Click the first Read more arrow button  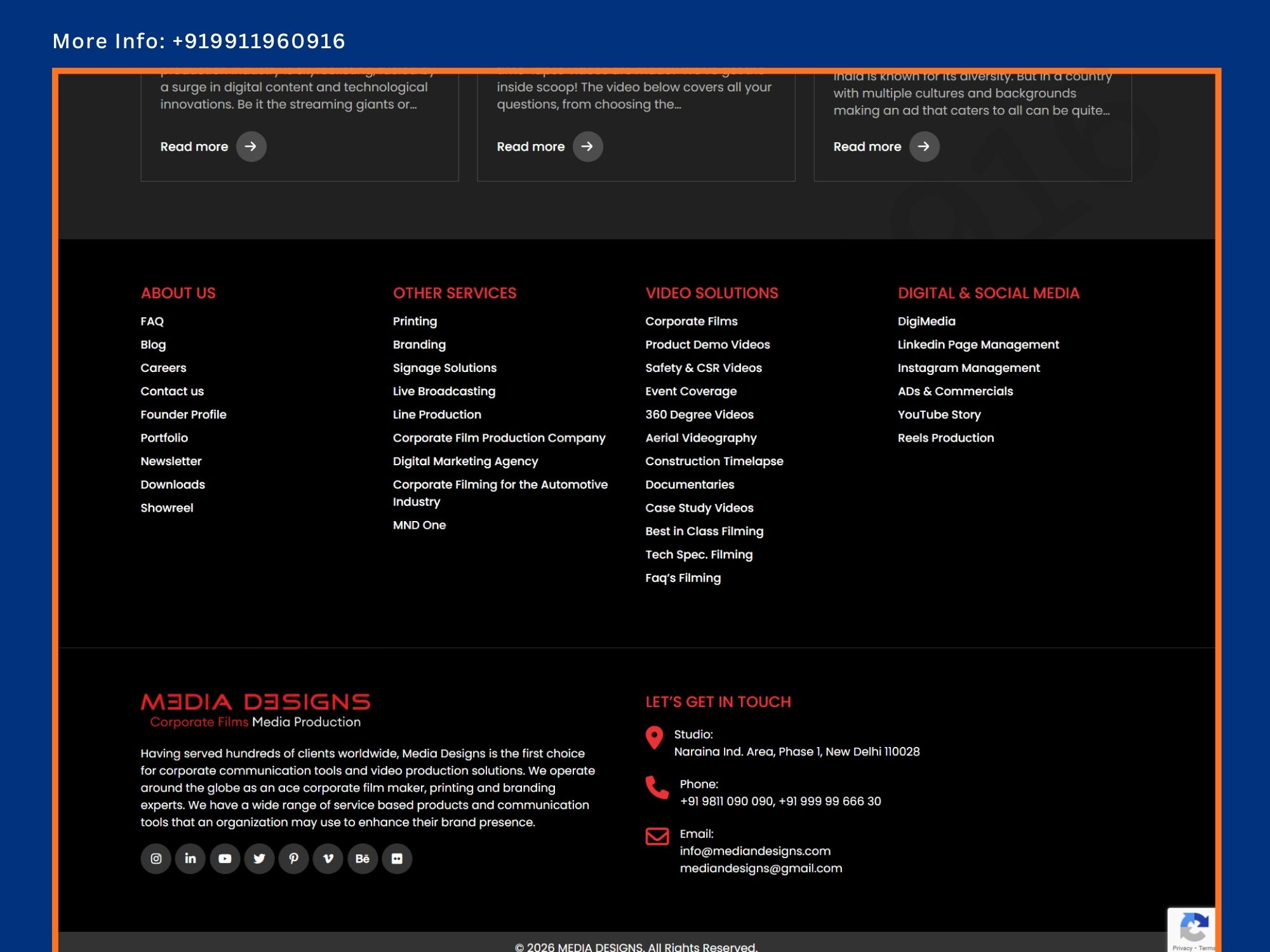tap(251, 147)
